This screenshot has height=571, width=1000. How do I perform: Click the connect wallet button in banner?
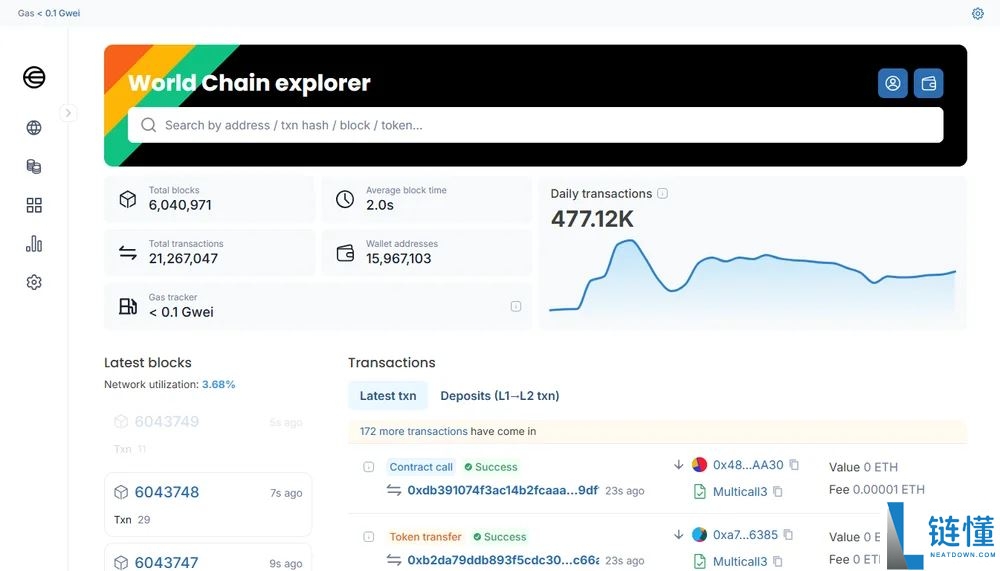[928, 83]
